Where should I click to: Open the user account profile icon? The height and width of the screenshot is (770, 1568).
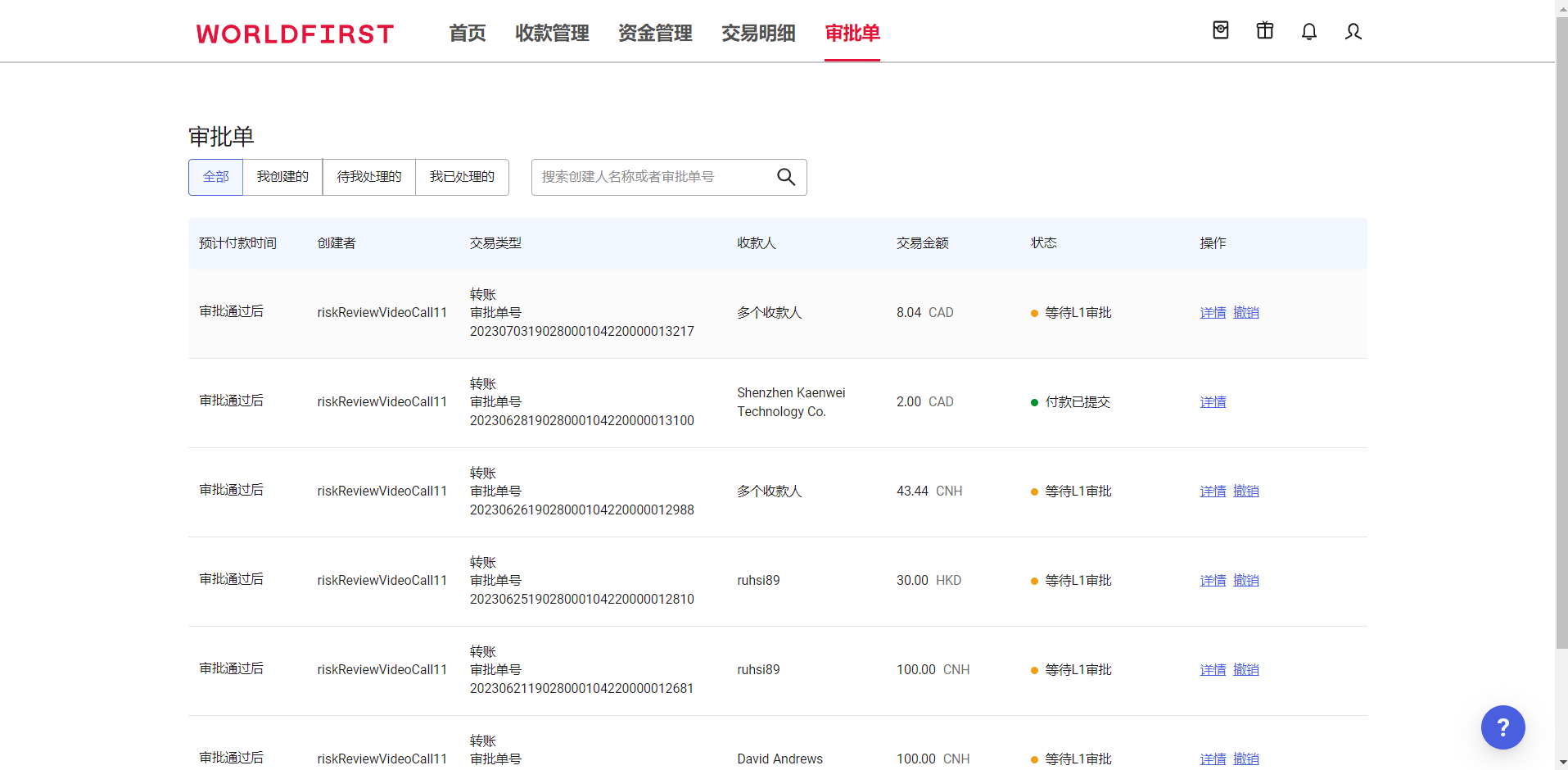[x=1353, y=31]
